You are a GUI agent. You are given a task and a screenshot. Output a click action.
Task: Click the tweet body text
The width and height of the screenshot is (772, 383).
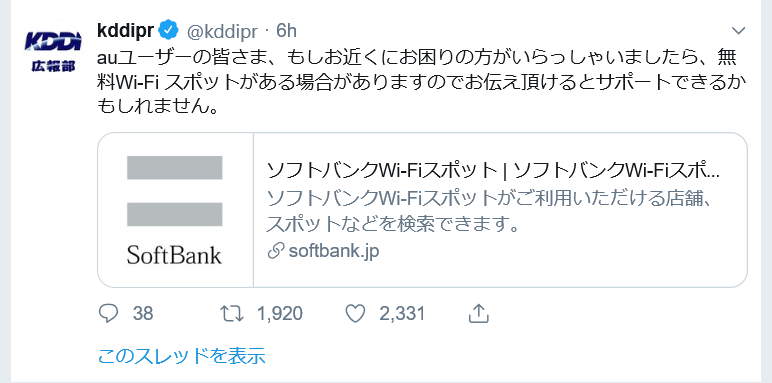point(417,82)
